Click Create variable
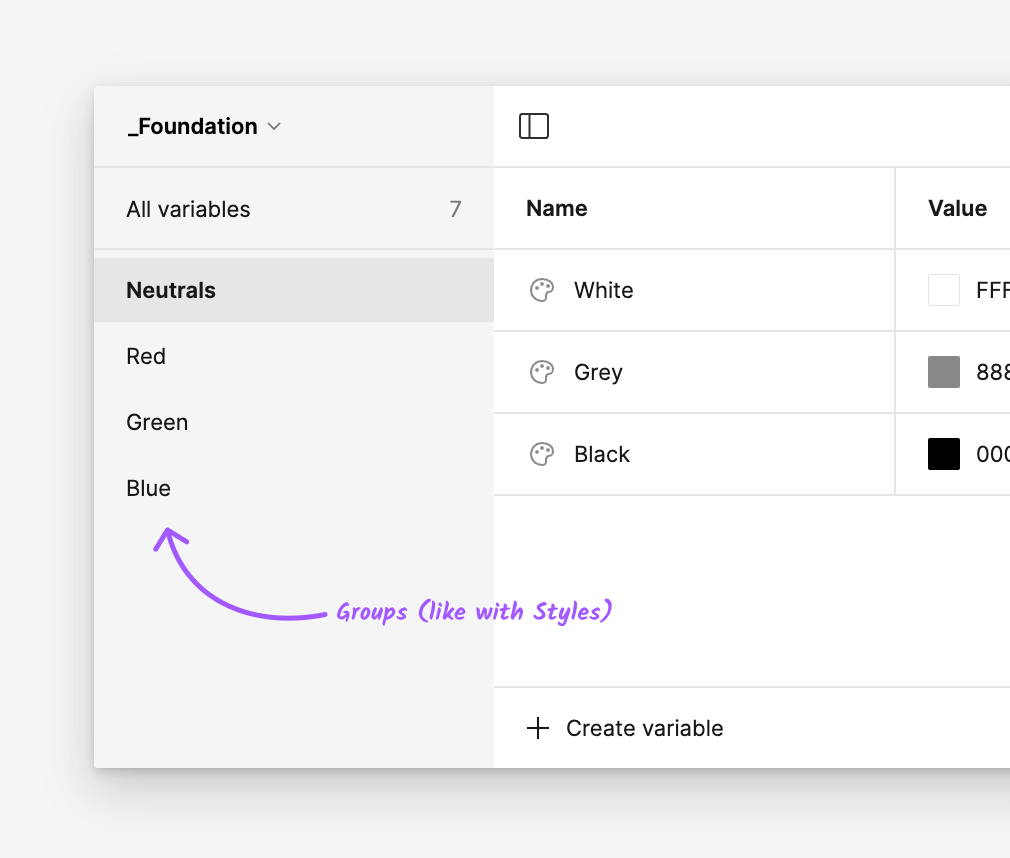Image resolution: width=1010 pixels, height=858 pixels. pyautogui.click(x=644, y=728)
